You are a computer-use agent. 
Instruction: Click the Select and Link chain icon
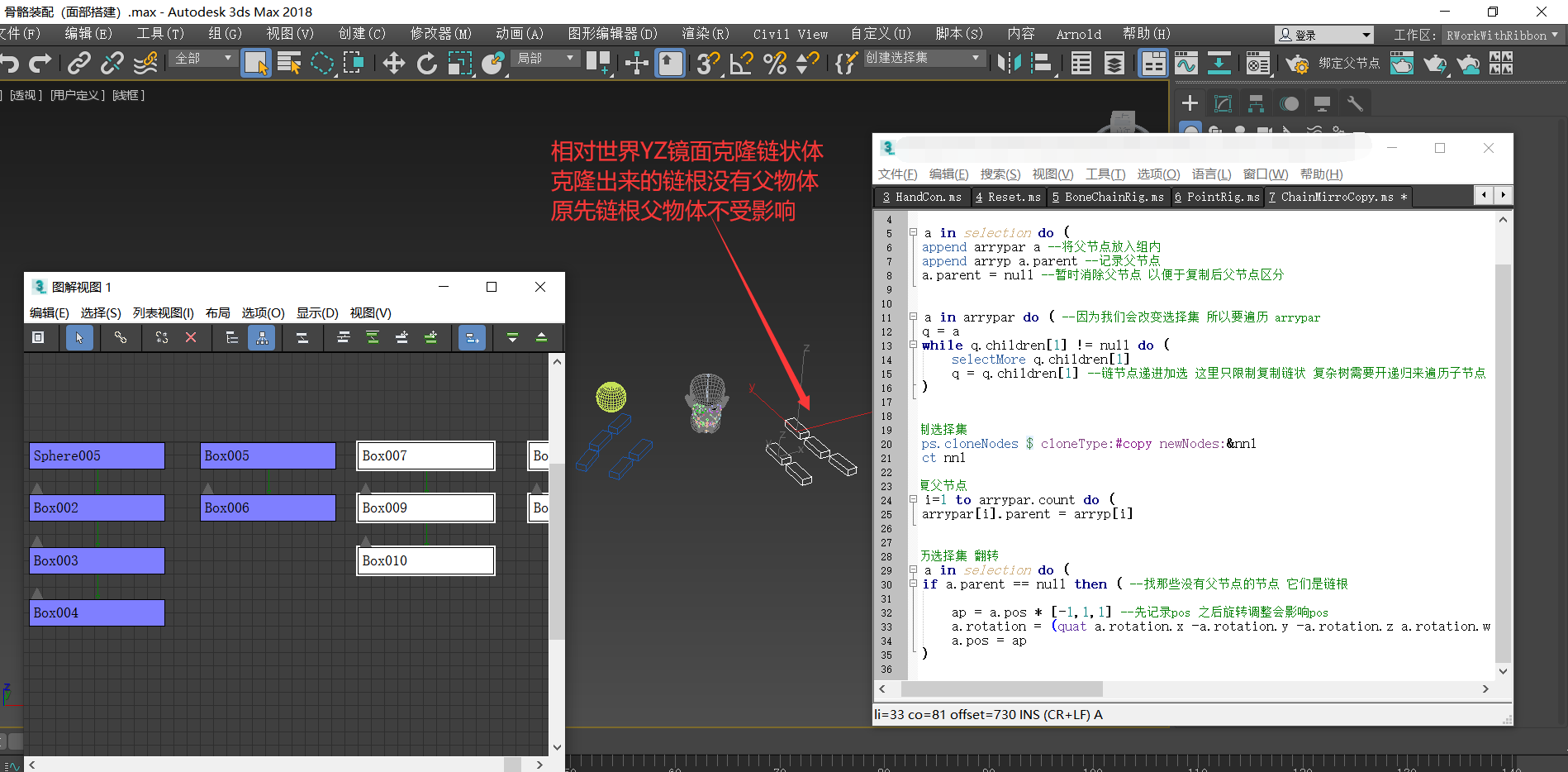(x=79, y=64)
